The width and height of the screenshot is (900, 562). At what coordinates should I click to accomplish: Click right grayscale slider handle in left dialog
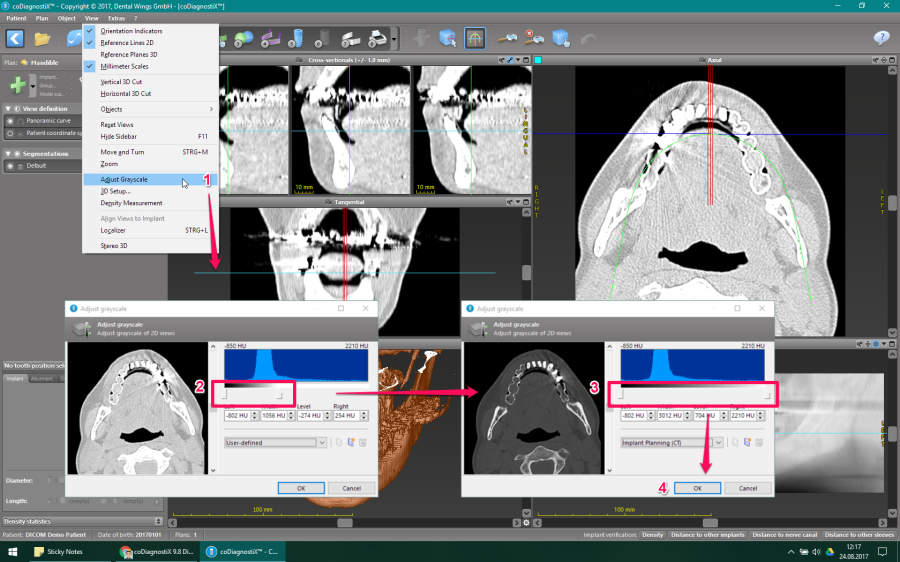coord(280,395)
